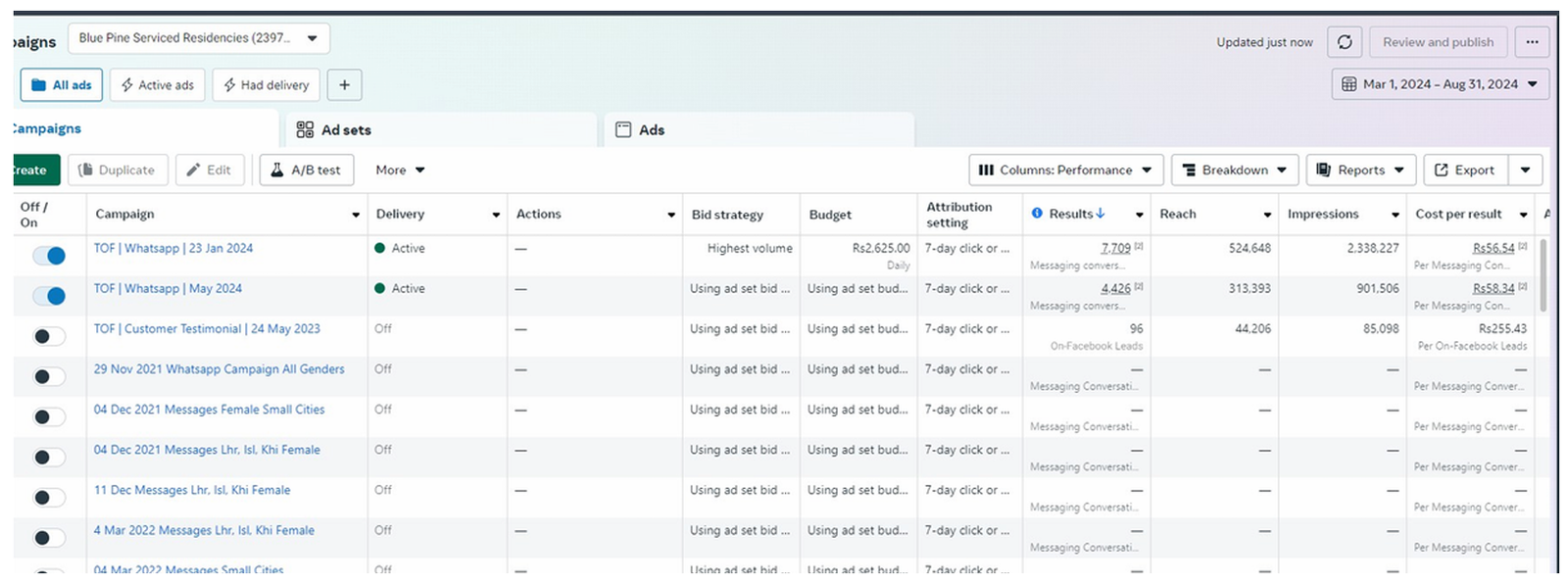Image resolution: width=1568 pixels, height=584 pixels.
Task: Enable TOF Customer Testimonial campaign toggle
Action: pos(49,336)
